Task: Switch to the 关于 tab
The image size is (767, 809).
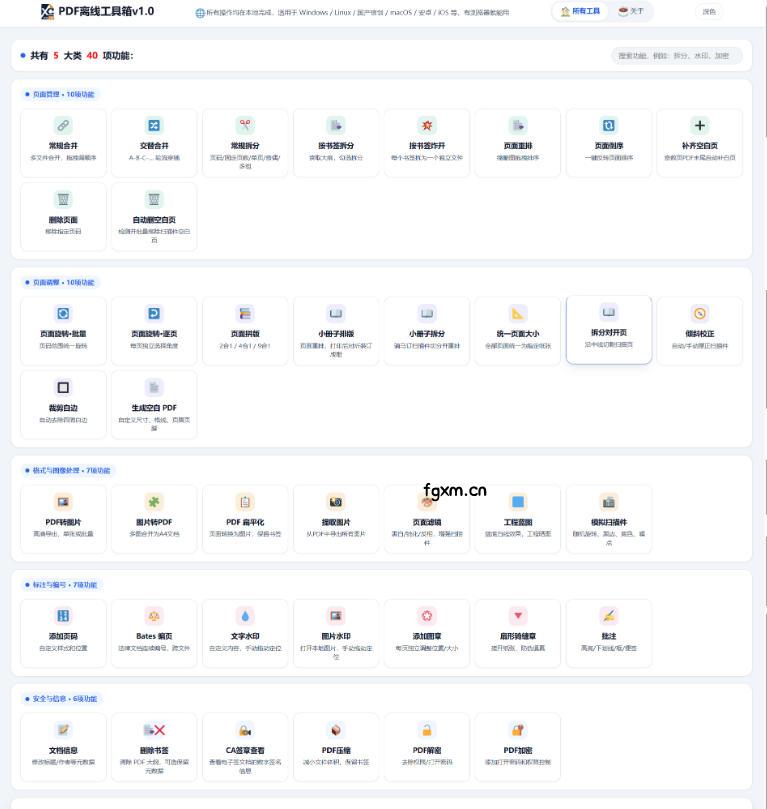Action: 631,11
